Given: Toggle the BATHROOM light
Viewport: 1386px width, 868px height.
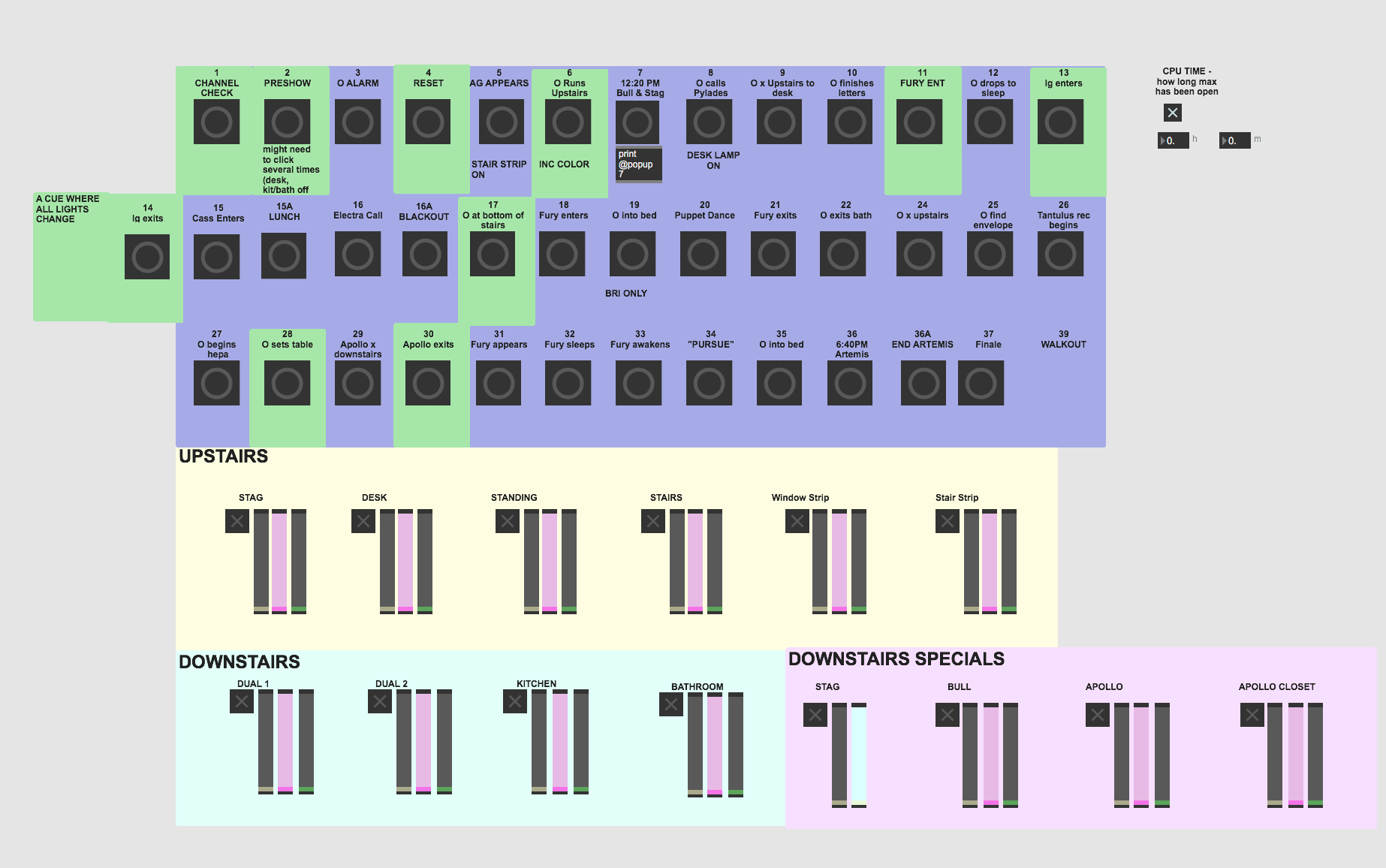Looking at the screenshot, I should 671,704.
